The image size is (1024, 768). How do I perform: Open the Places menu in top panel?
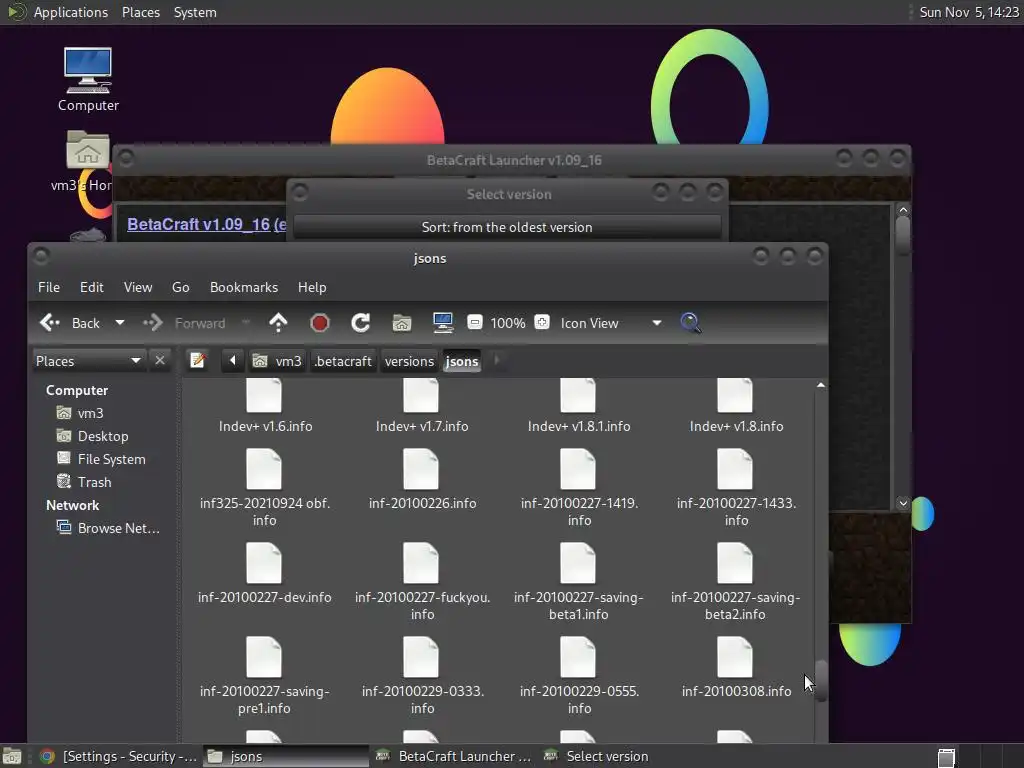[x=141, y=12]
